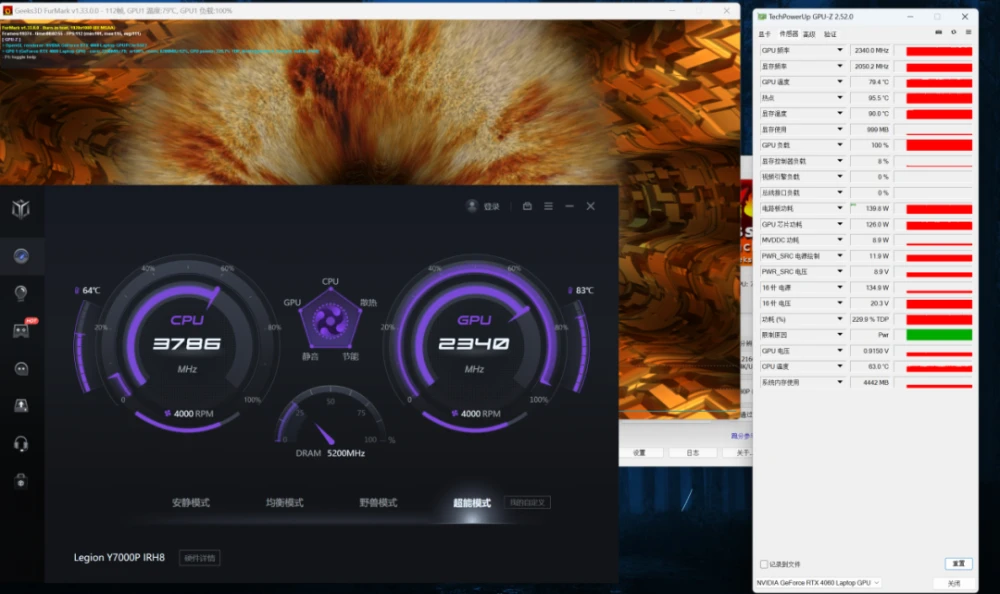Open the game controller icon with HOT badge
This screenshot has width=1000, height=594.
(x=22, y=330)
